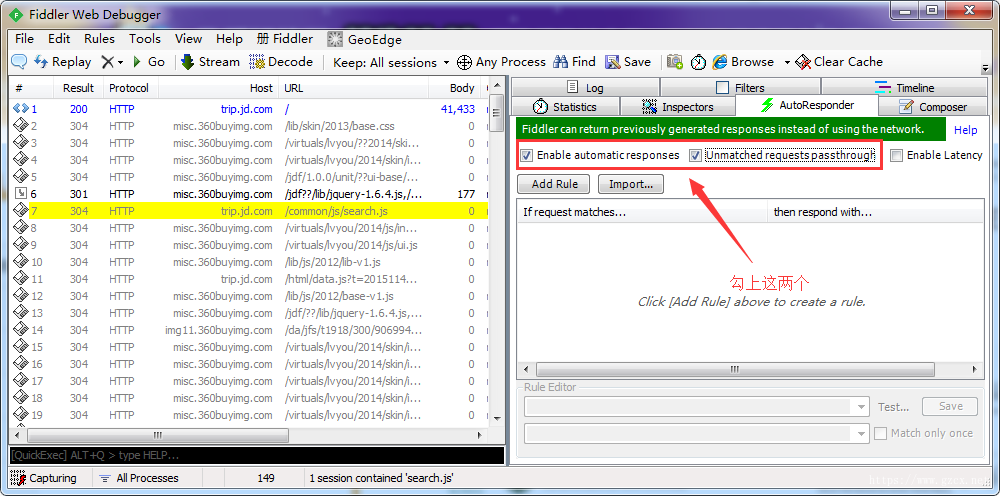Select session 1 trip.jd.com row
This screenshot has height=496, width=1000.
(x=249, y=109)
